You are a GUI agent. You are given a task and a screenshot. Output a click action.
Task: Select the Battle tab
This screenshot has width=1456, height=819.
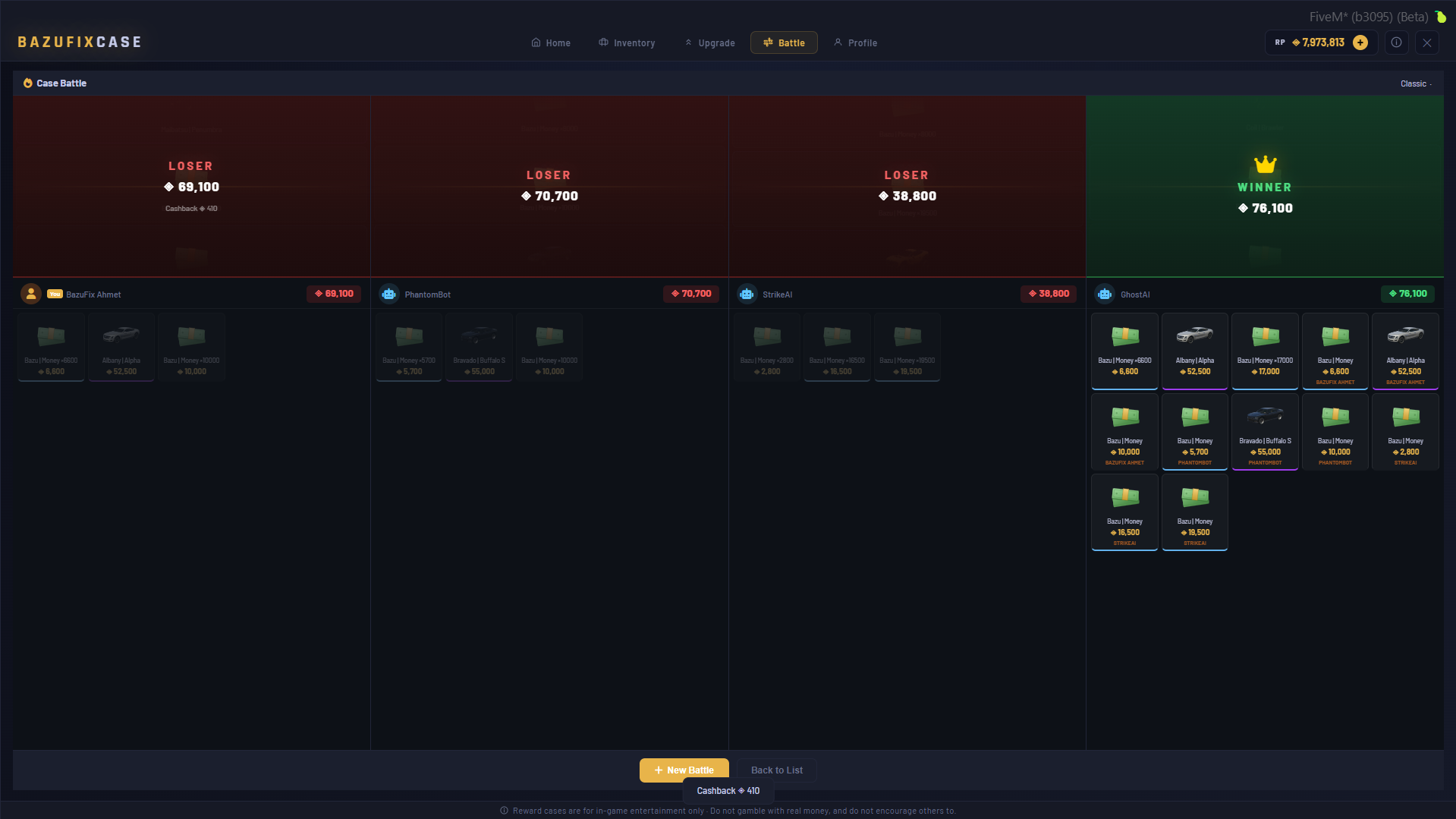pos(784,43)
